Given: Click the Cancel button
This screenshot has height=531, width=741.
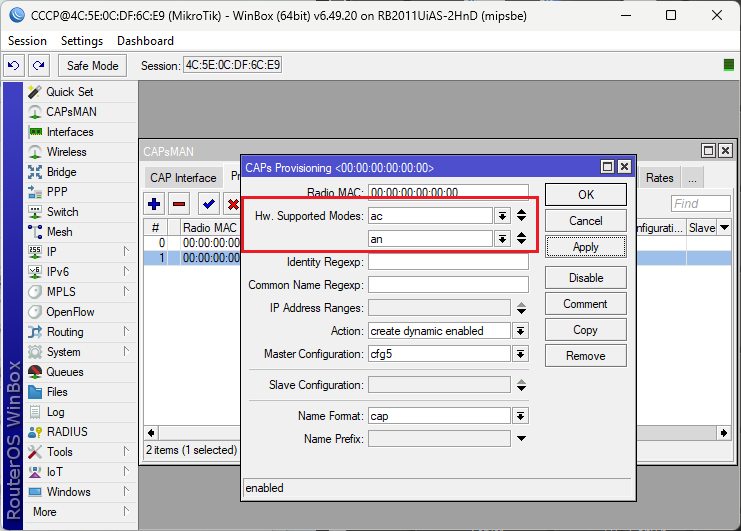Looking at the screenshot, I should (x=586, y=221).
